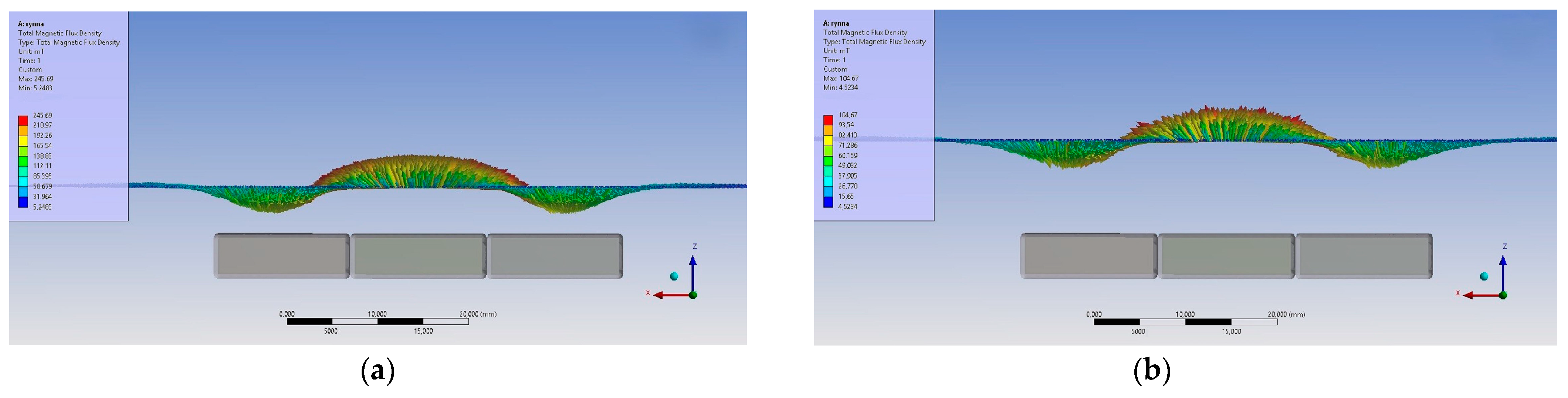Click 'Type: Total Magnetic Flux Density' in panel (a)
The width and height of the screenshot is (1568, 398).
69,42
